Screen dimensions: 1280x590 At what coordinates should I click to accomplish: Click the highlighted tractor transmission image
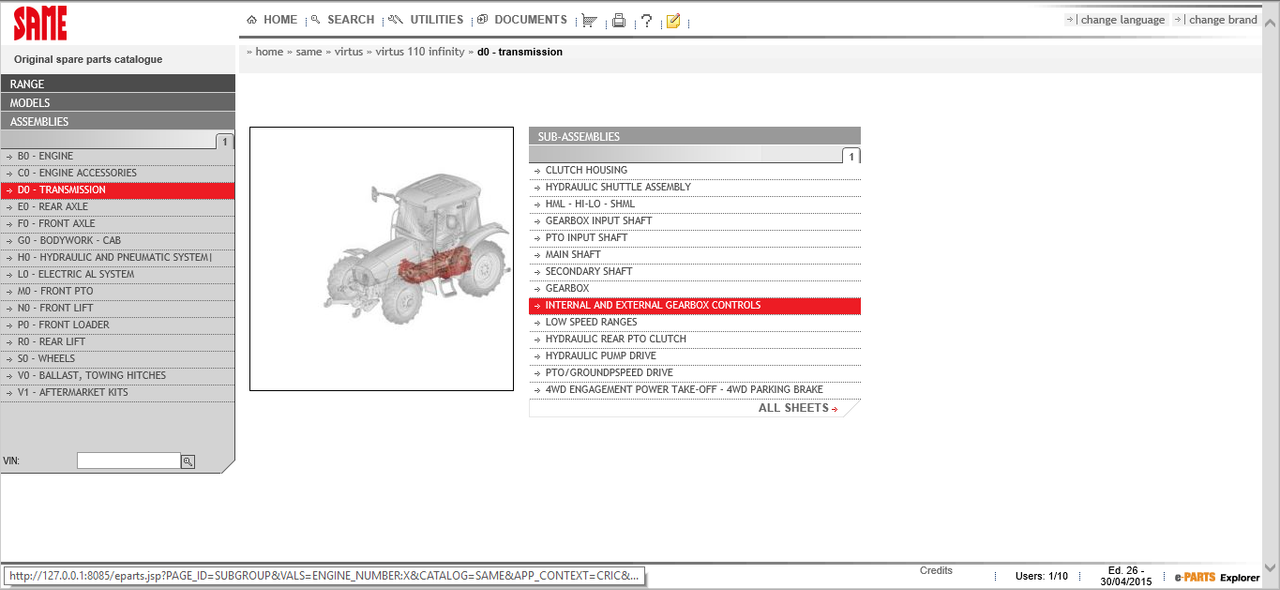[381, 259]
